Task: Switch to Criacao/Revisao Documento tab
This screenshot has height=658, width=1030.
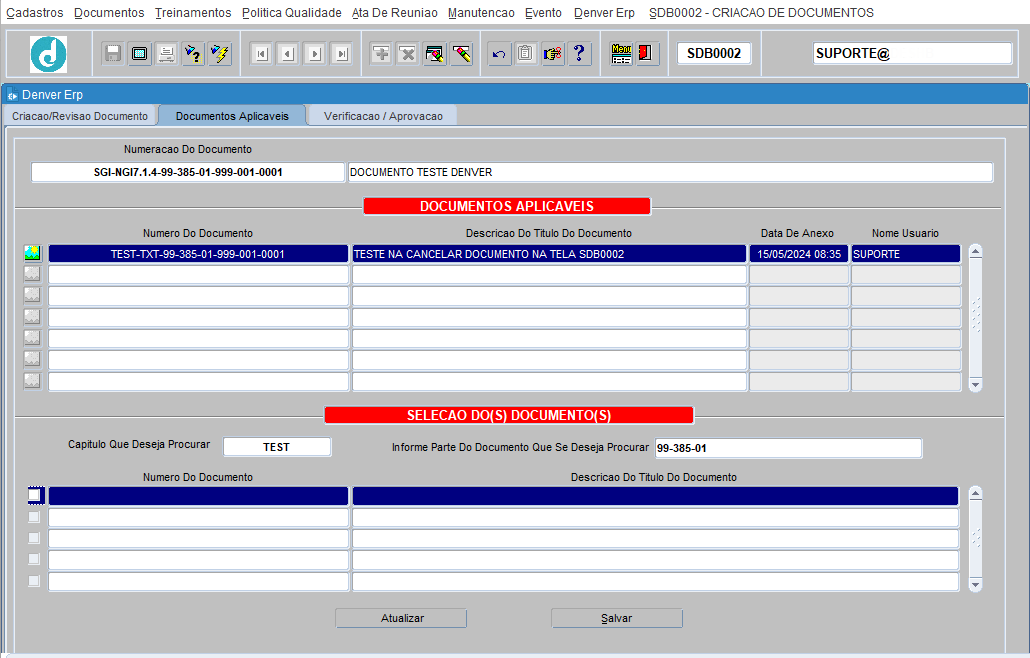Action: (x=80, y=116)
